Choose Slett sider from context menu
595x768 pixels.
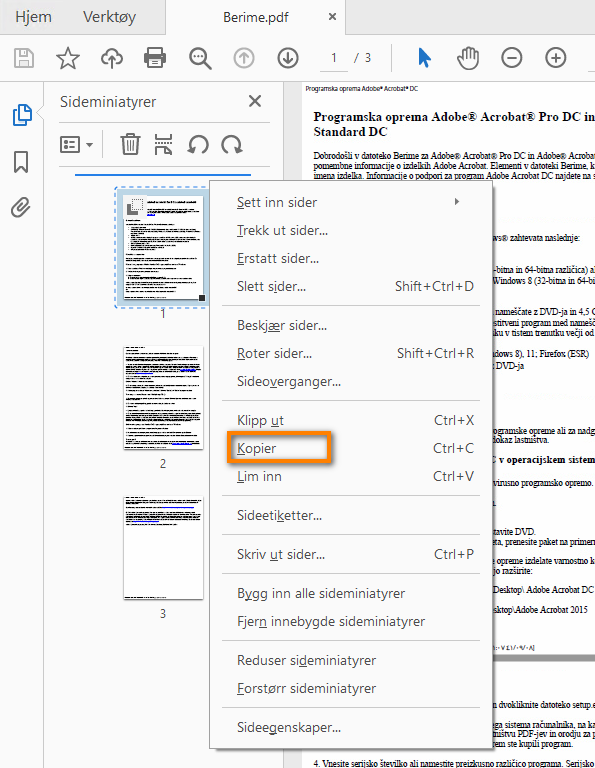[x=351, y=286]
